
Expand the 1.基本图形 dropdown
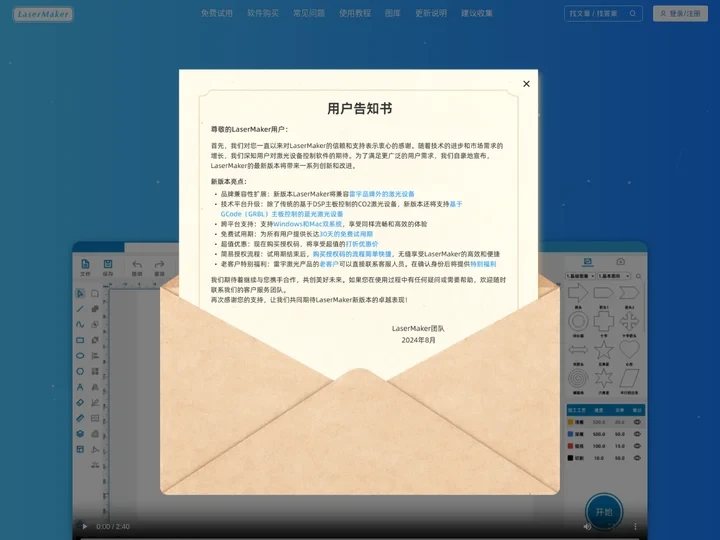[614, 276]
